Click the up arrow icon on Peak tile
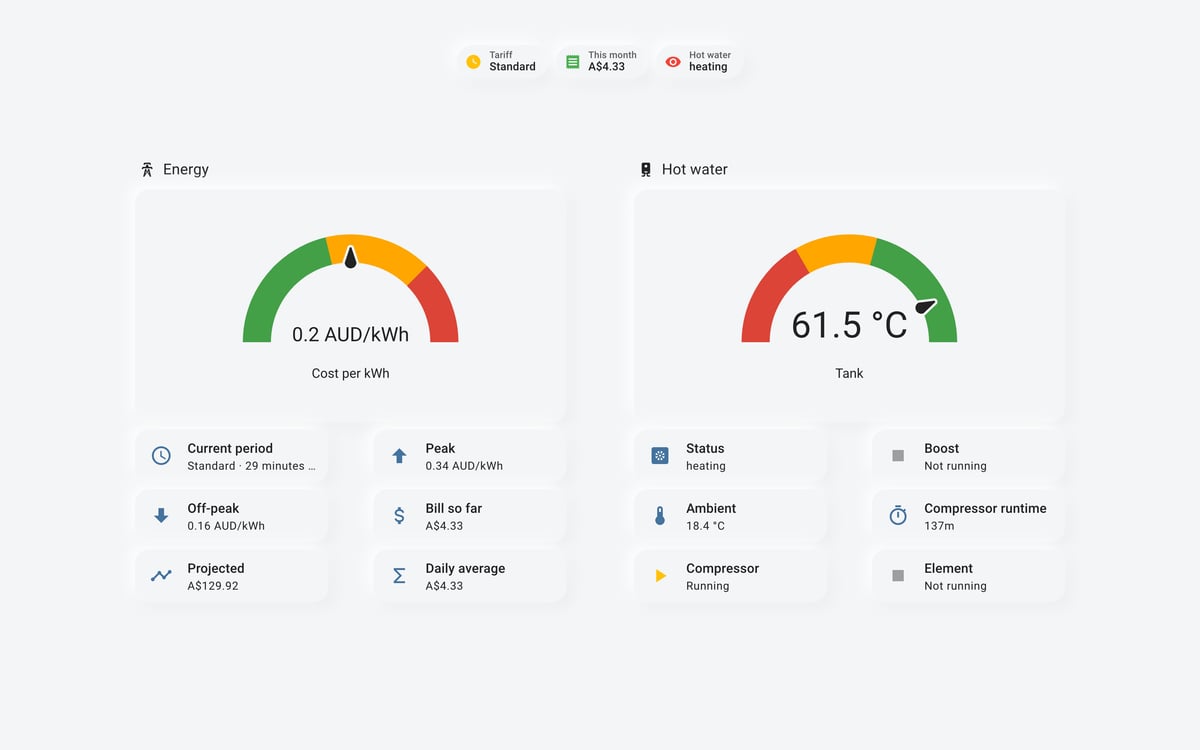 point(399,456)
